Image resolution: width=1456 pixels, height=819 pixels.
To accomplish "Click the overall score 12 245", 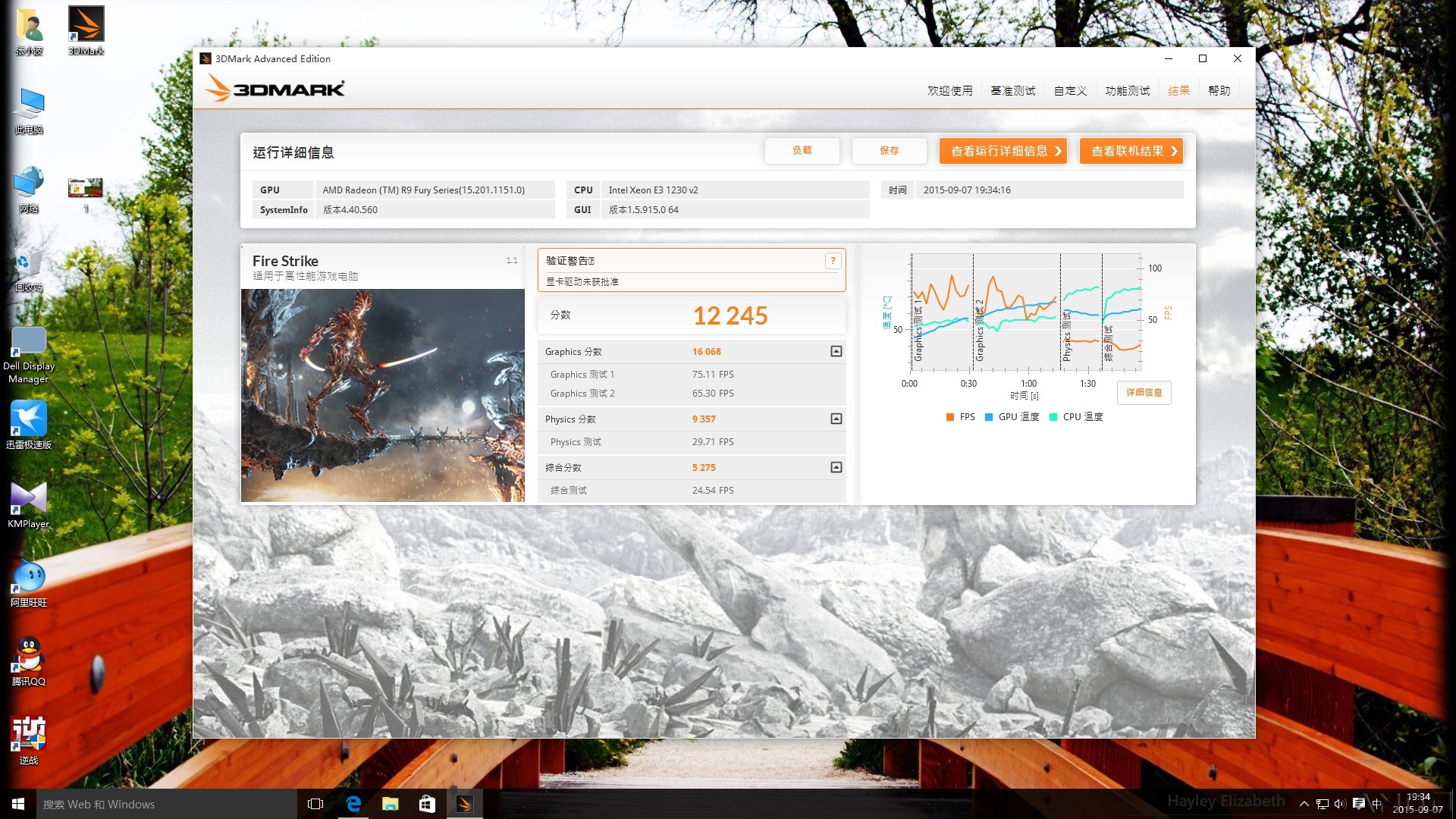I will coord(730,315).
